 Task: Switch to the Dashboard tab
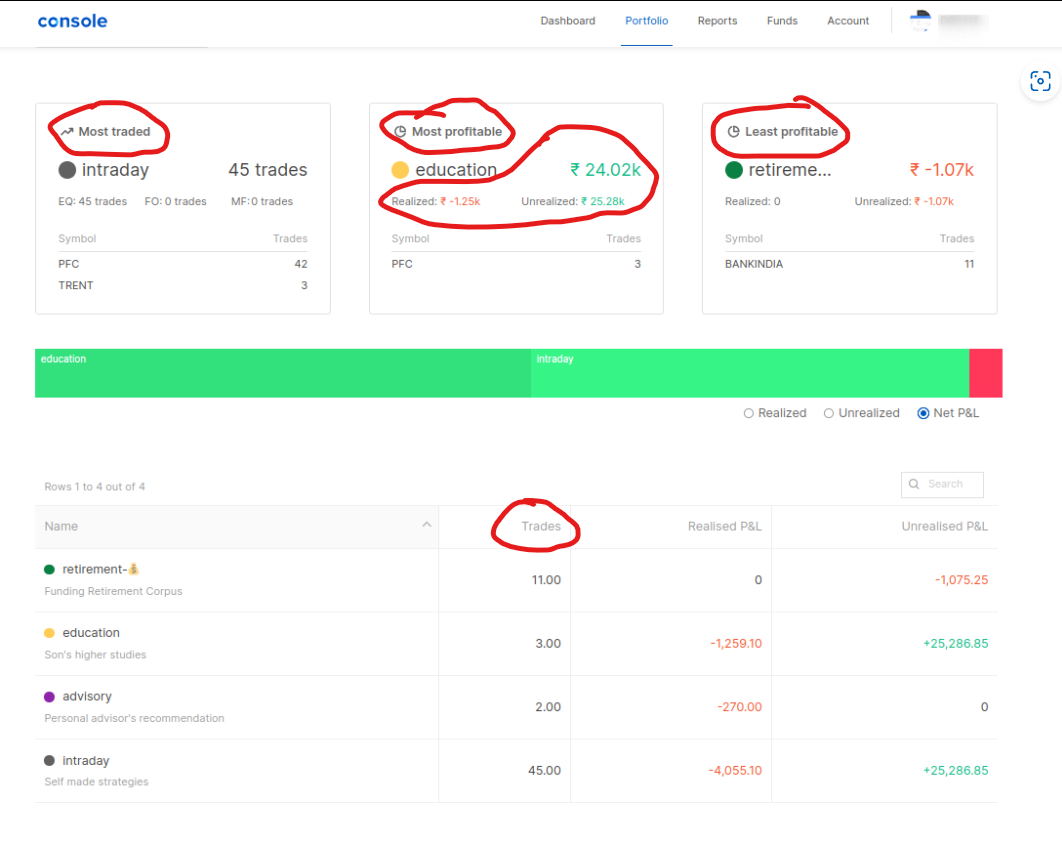[567, 20]
